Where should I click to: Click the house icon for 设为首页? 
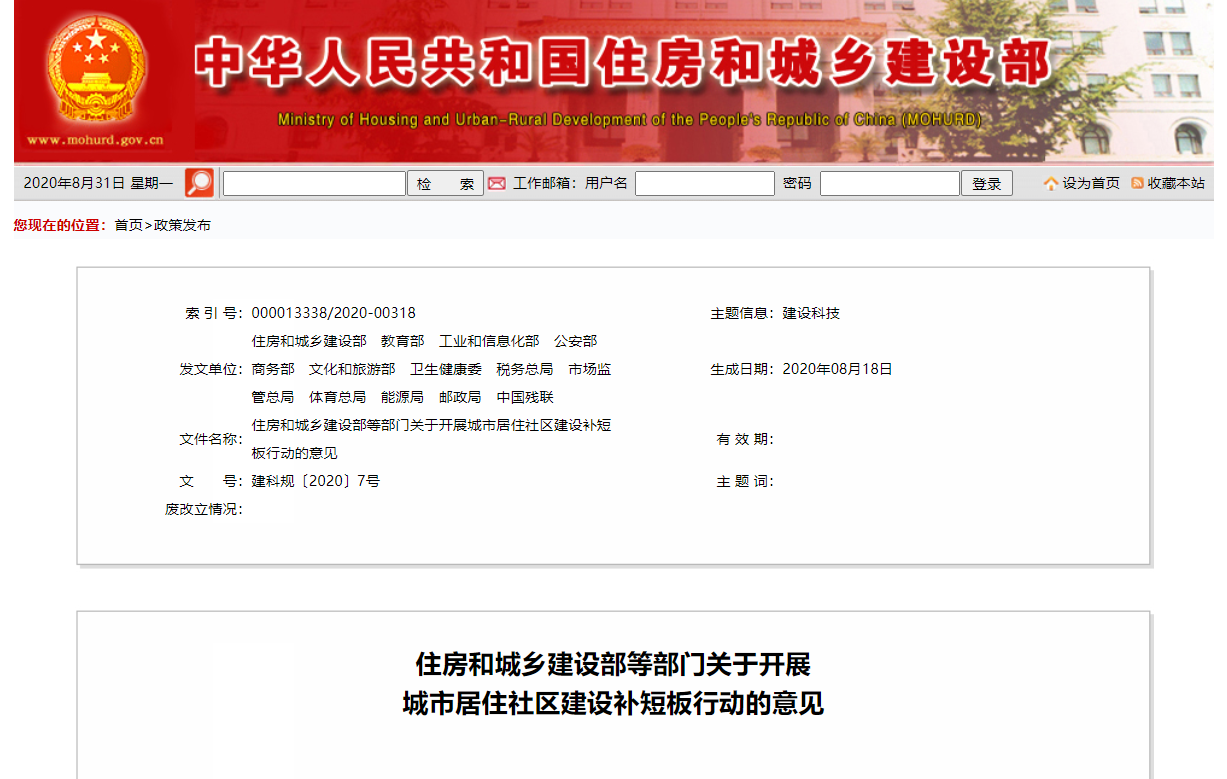tap(1051, 184)
